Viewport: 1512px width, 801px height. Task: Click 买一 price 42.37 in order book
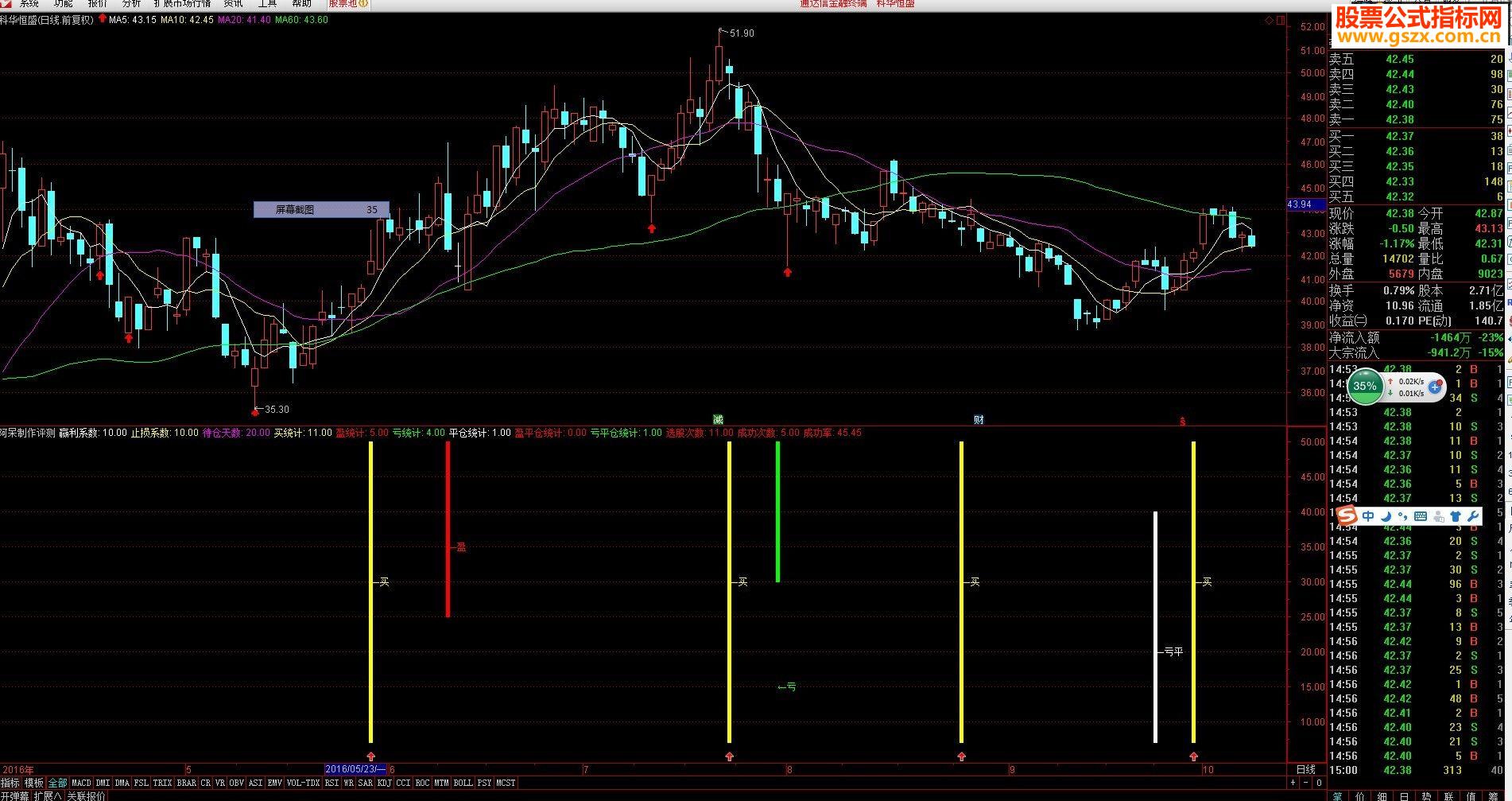[1400, 136]
